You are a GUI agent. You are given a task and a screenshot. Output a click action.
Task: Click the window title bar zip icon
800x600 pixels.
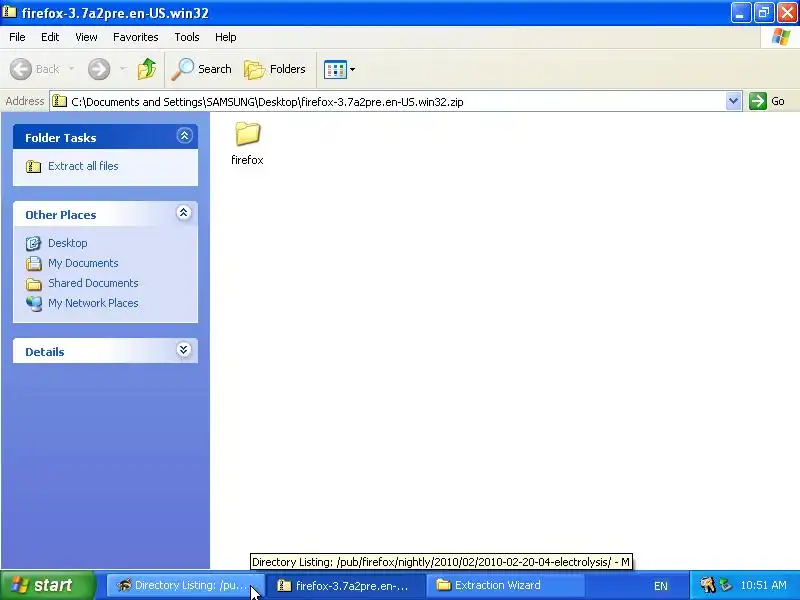click(9, 12)
